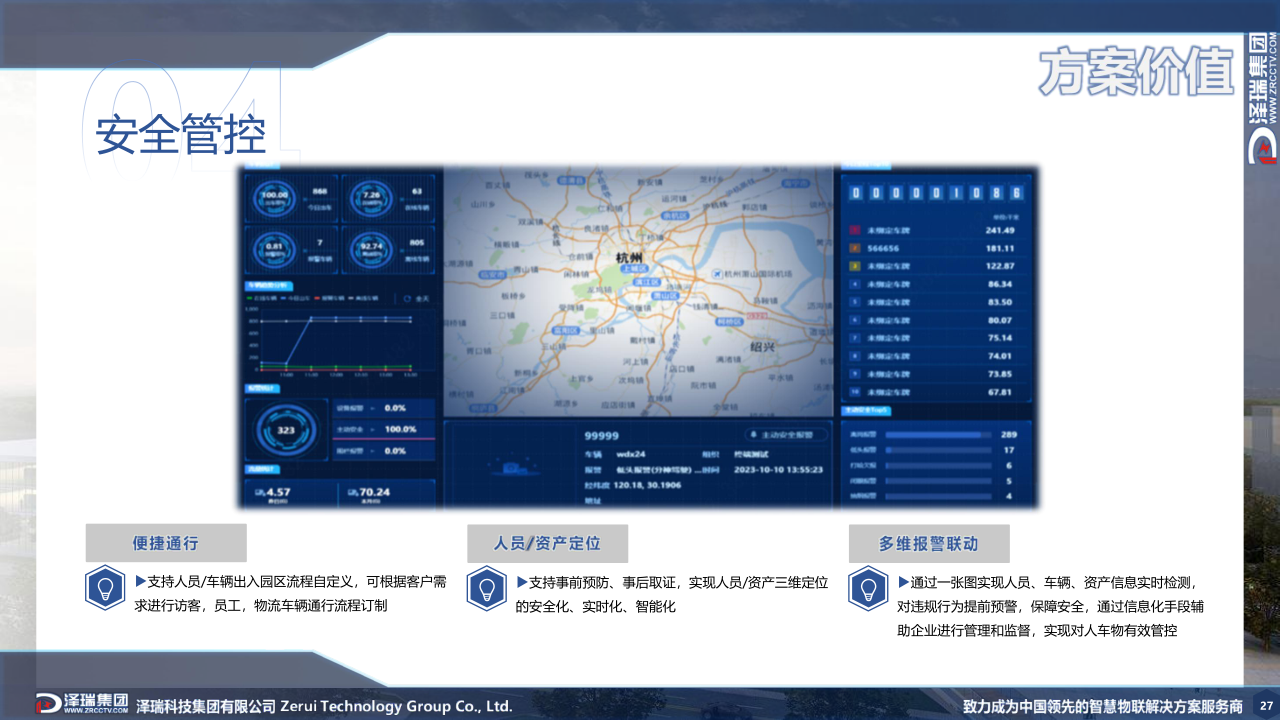Click the lightbulb icon beside 便捷通行
The width and height of the screenshot is (1280, 720).
click(105, 588)
